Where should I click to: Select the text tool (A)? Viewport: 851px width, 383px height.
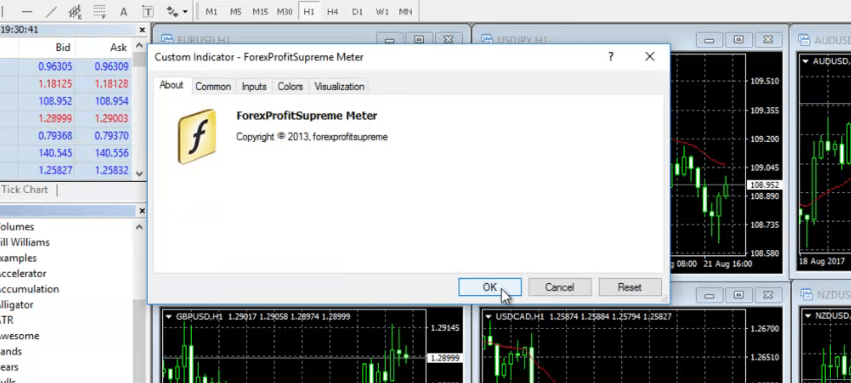123,11
